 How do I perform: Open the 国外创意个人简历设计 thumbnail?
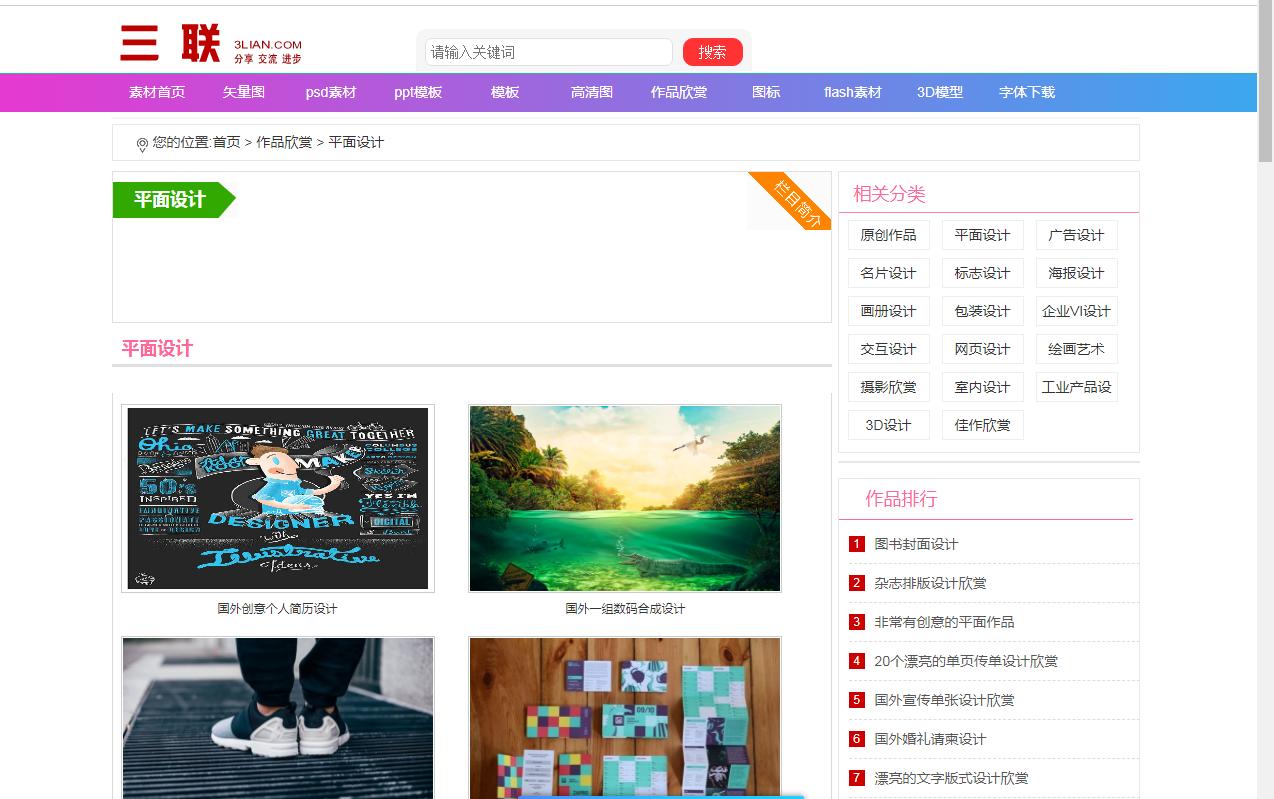pos(277,498)
